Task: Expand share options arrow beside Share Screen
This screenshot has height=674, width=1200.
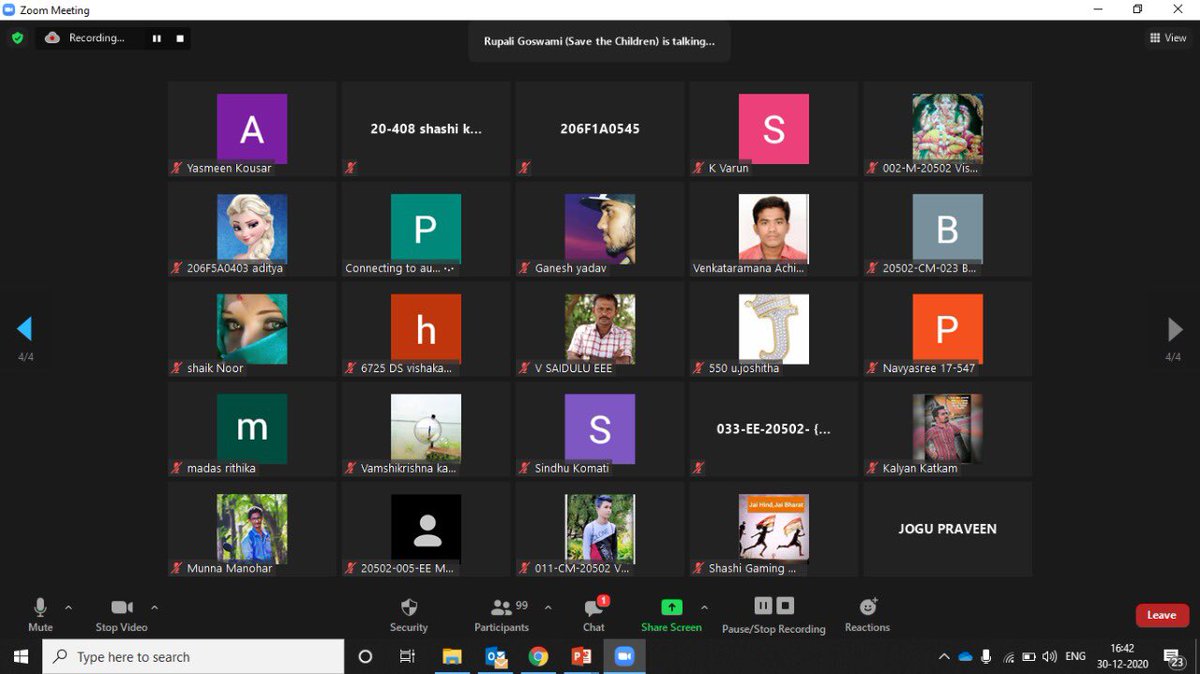Action: point(704,607)
